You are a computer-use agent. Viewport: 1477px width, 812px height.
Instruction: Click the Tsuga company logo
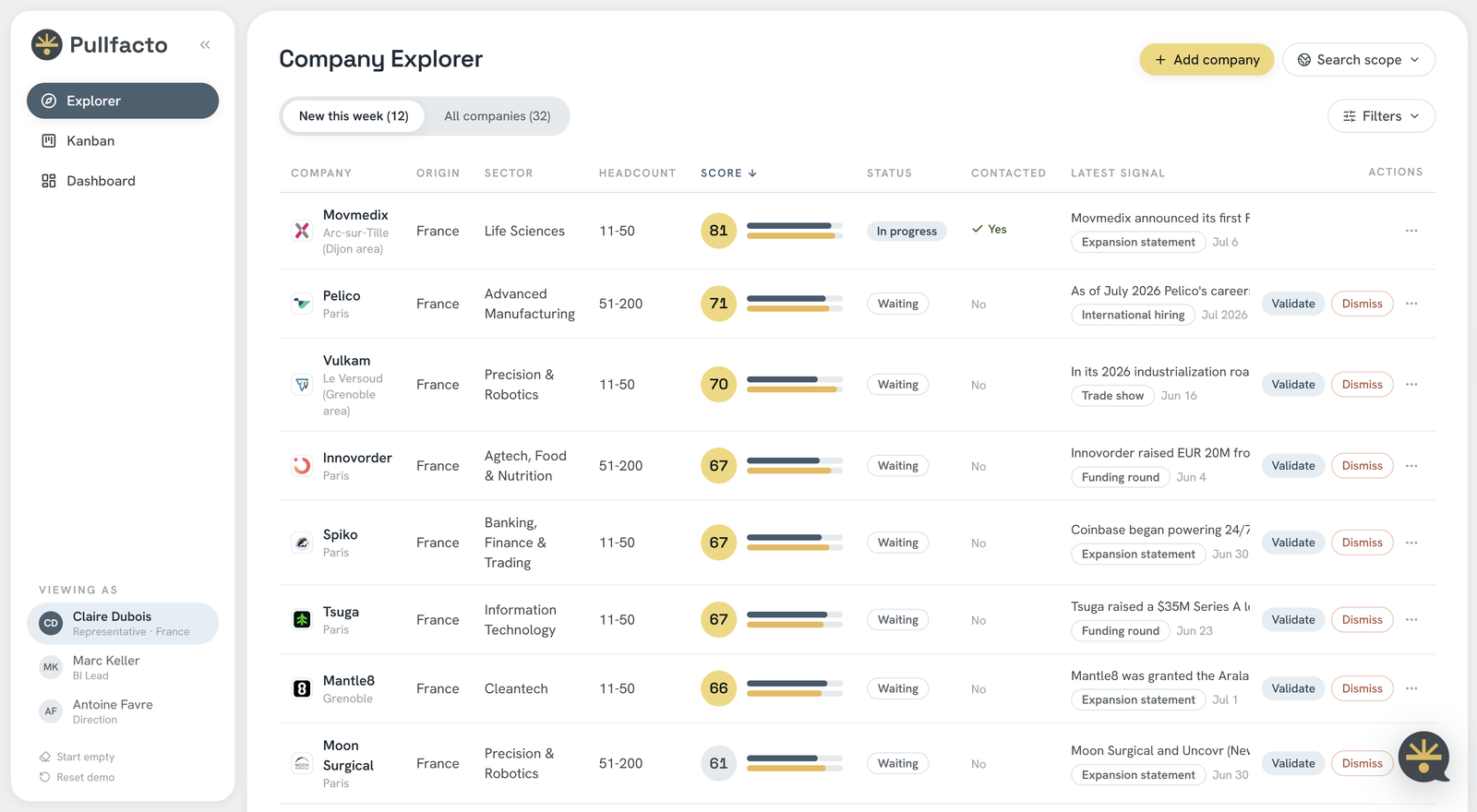(x=302, y=620)
